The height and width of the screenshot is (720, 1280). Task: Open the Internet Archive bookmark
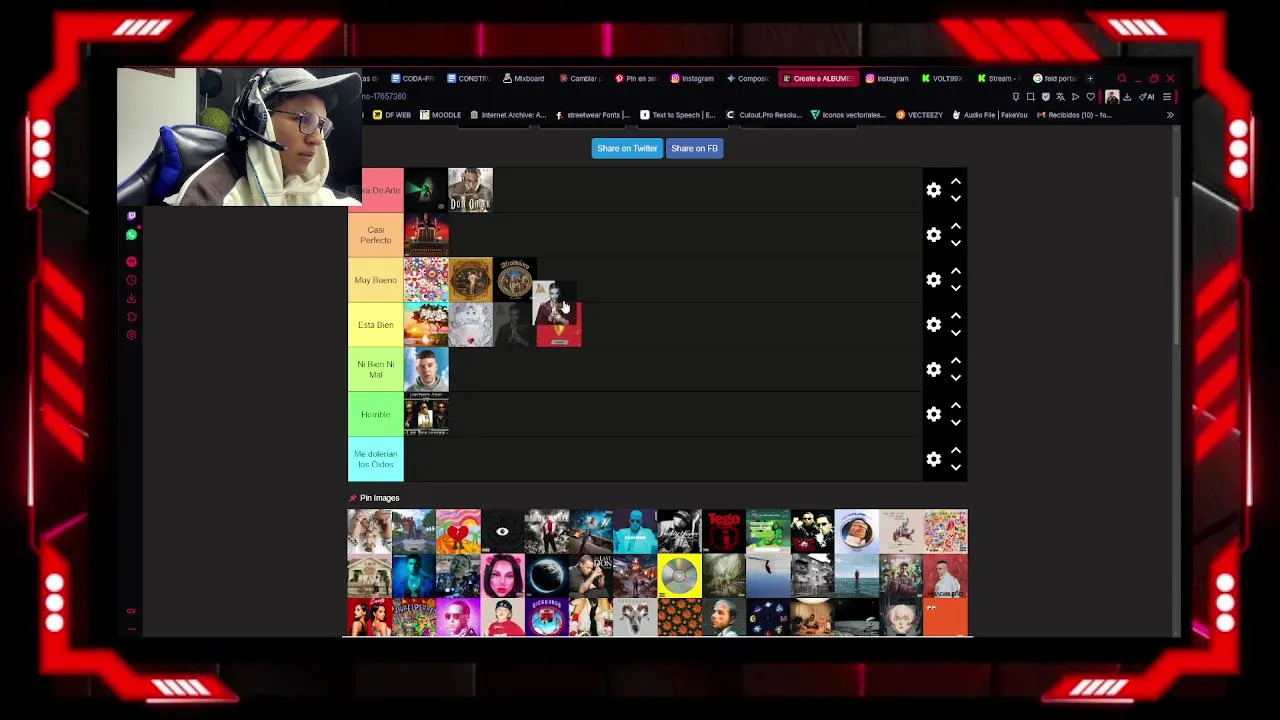tap(508, 115)
